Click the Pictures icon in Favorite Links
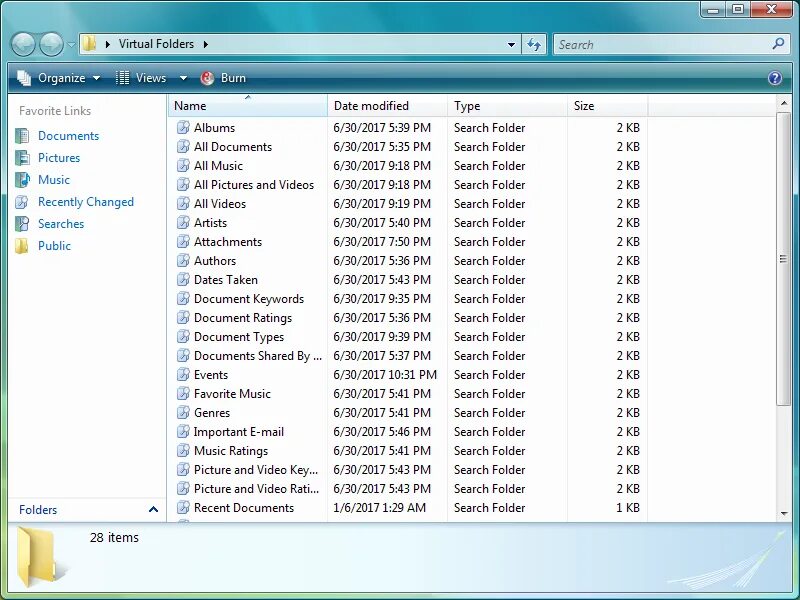Screen dimensions: 800x600 22,158
